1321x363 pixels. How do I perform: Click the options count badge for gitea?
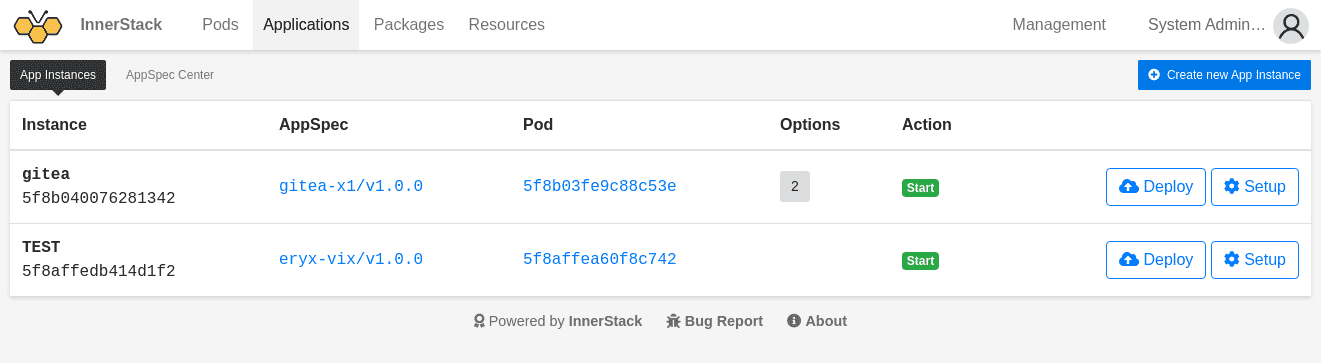795,186
